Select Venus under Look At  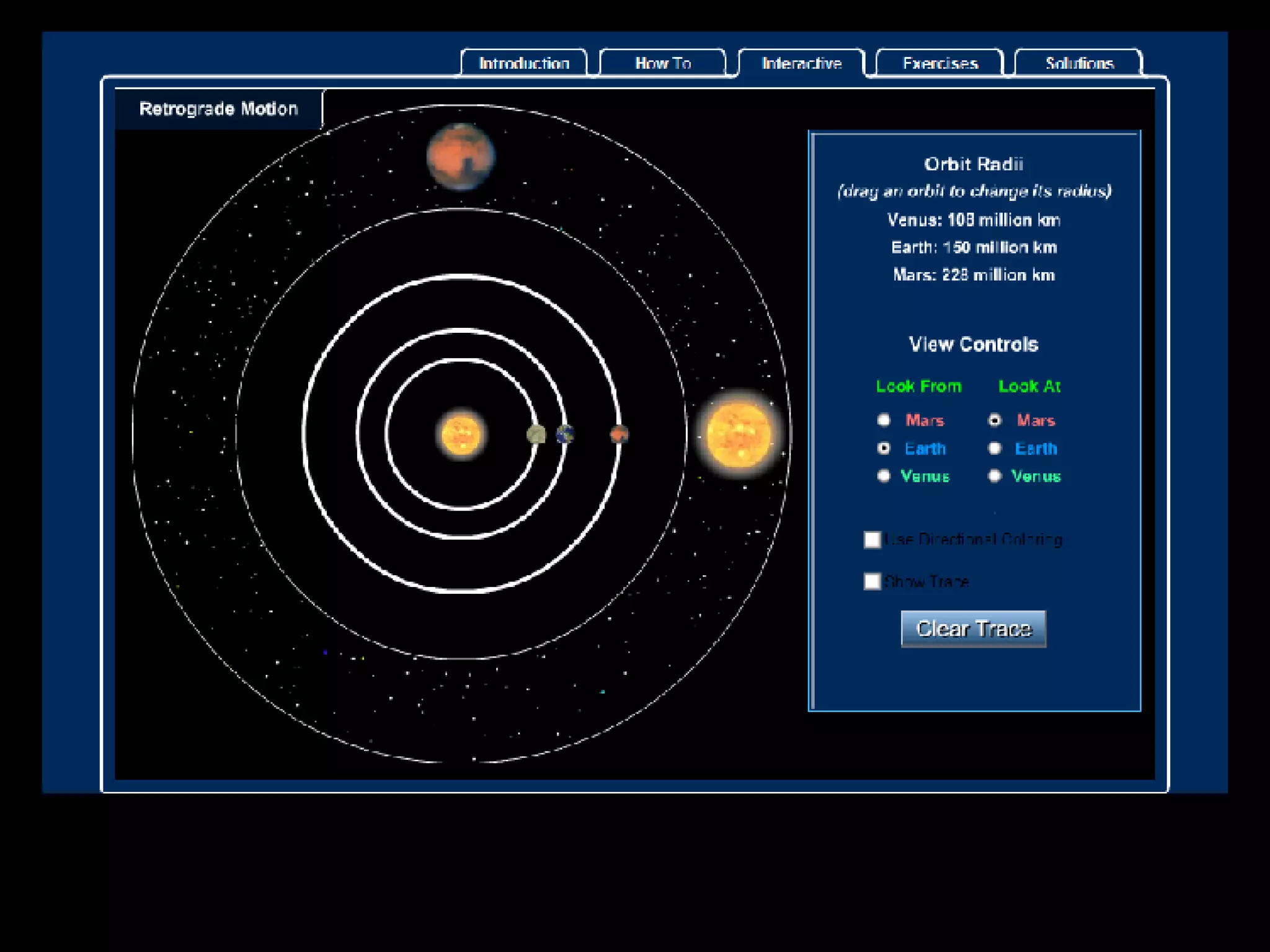click(995, 476)
